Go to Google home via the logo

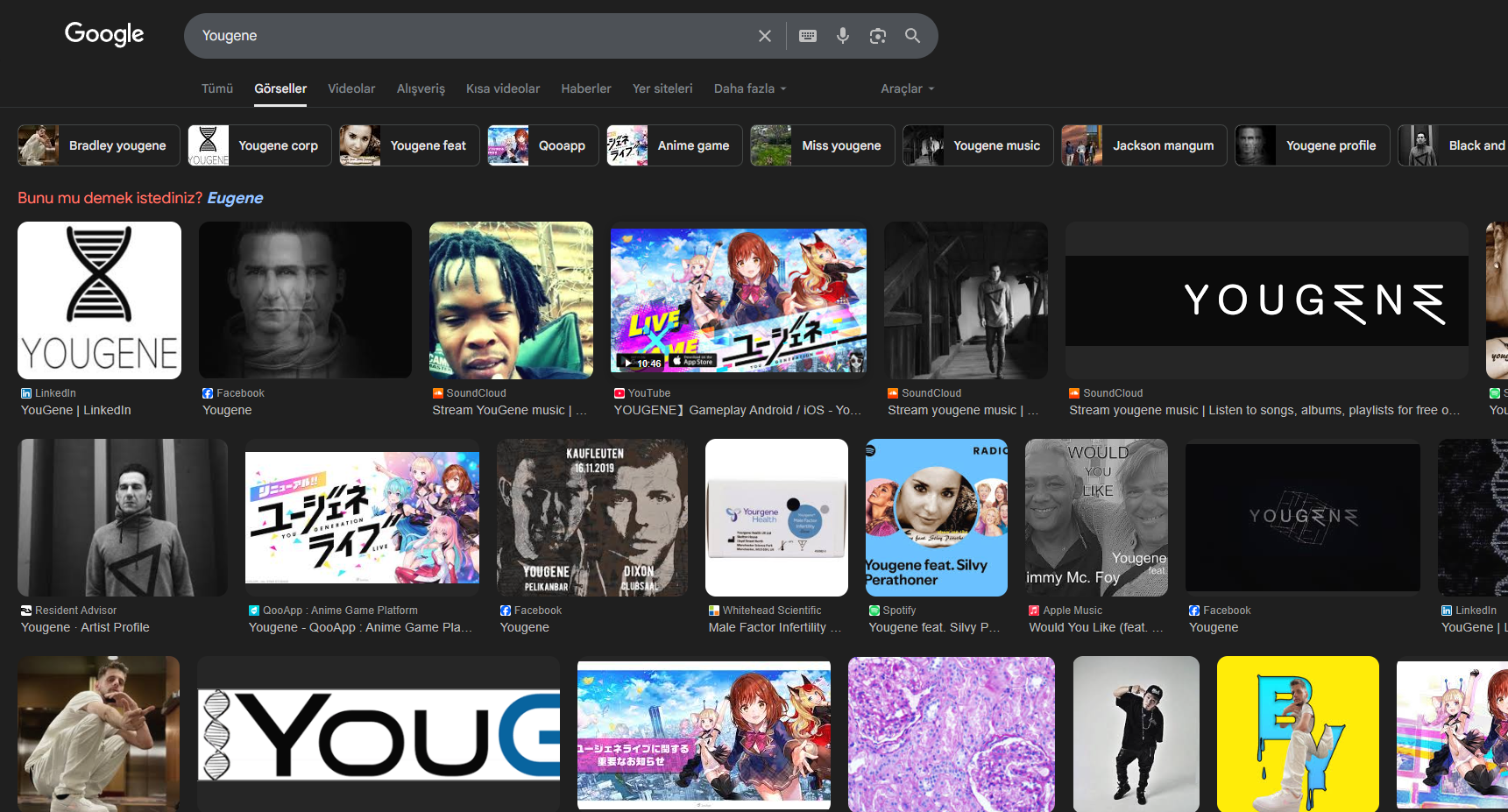coord(104,34)
